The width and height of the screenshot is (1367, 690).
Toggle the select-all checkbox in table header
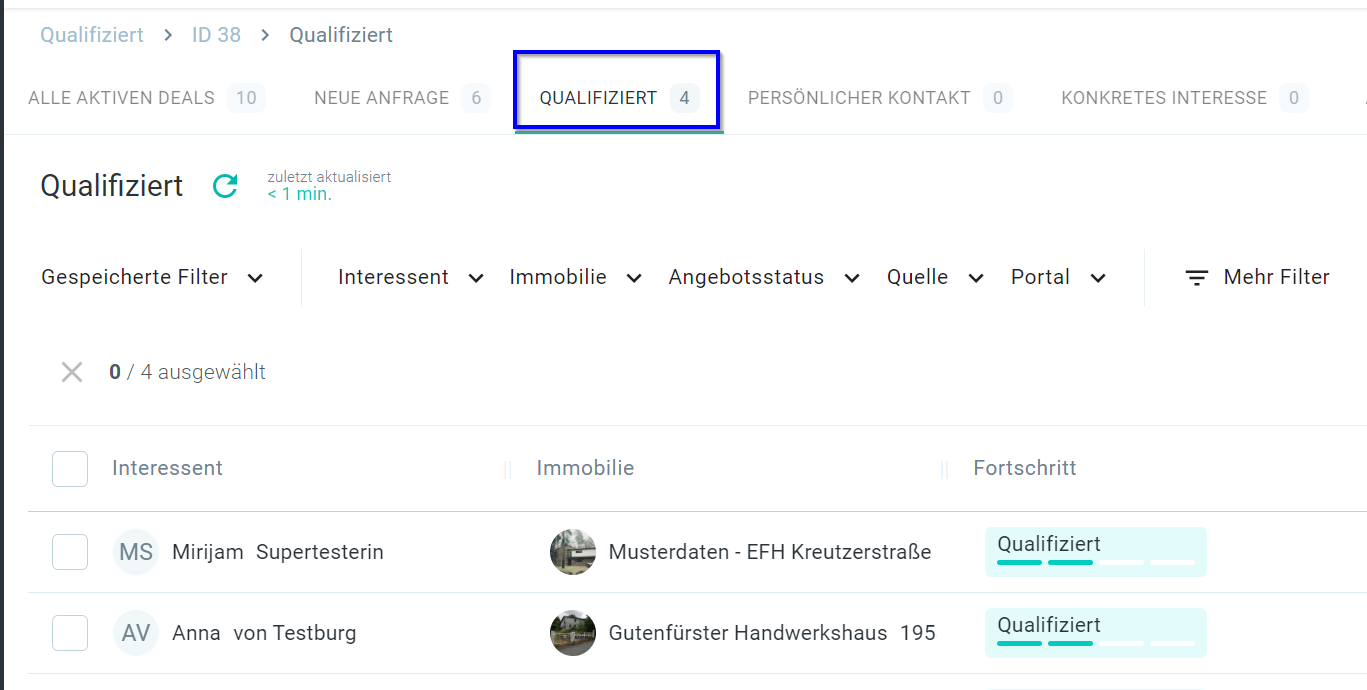point(70,469)
